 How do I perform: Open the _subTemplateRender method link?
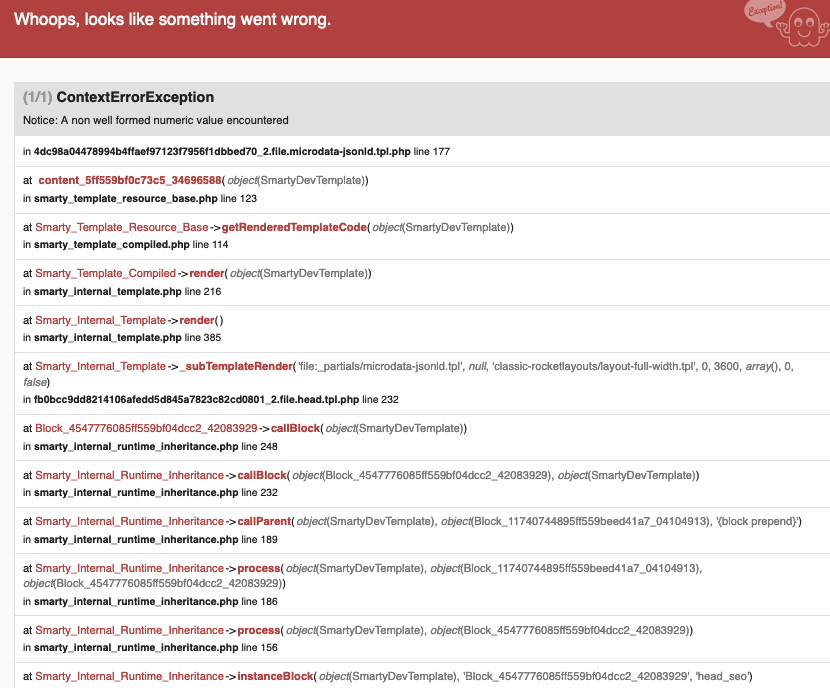click(237, 366)
